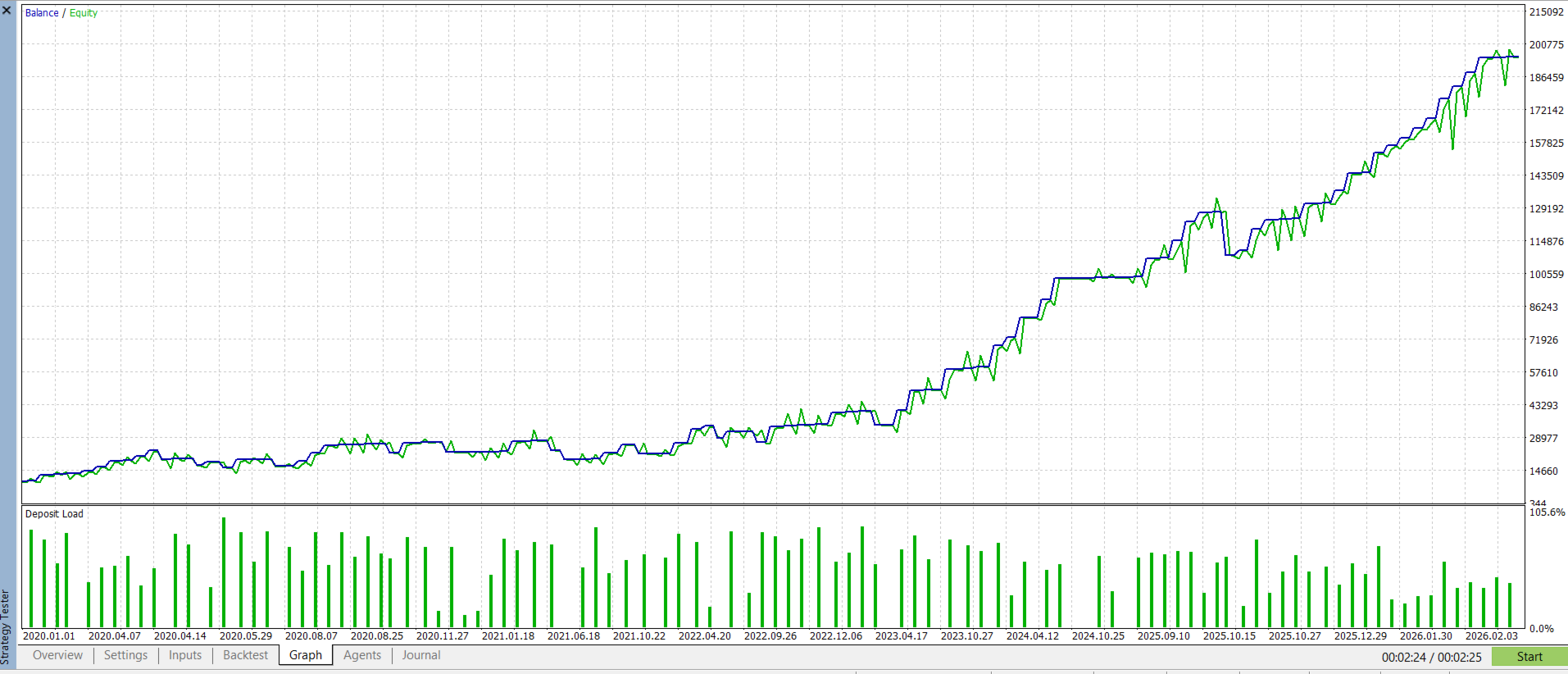
Task: Click the 129192 axis value
Action: [1547, 209]
